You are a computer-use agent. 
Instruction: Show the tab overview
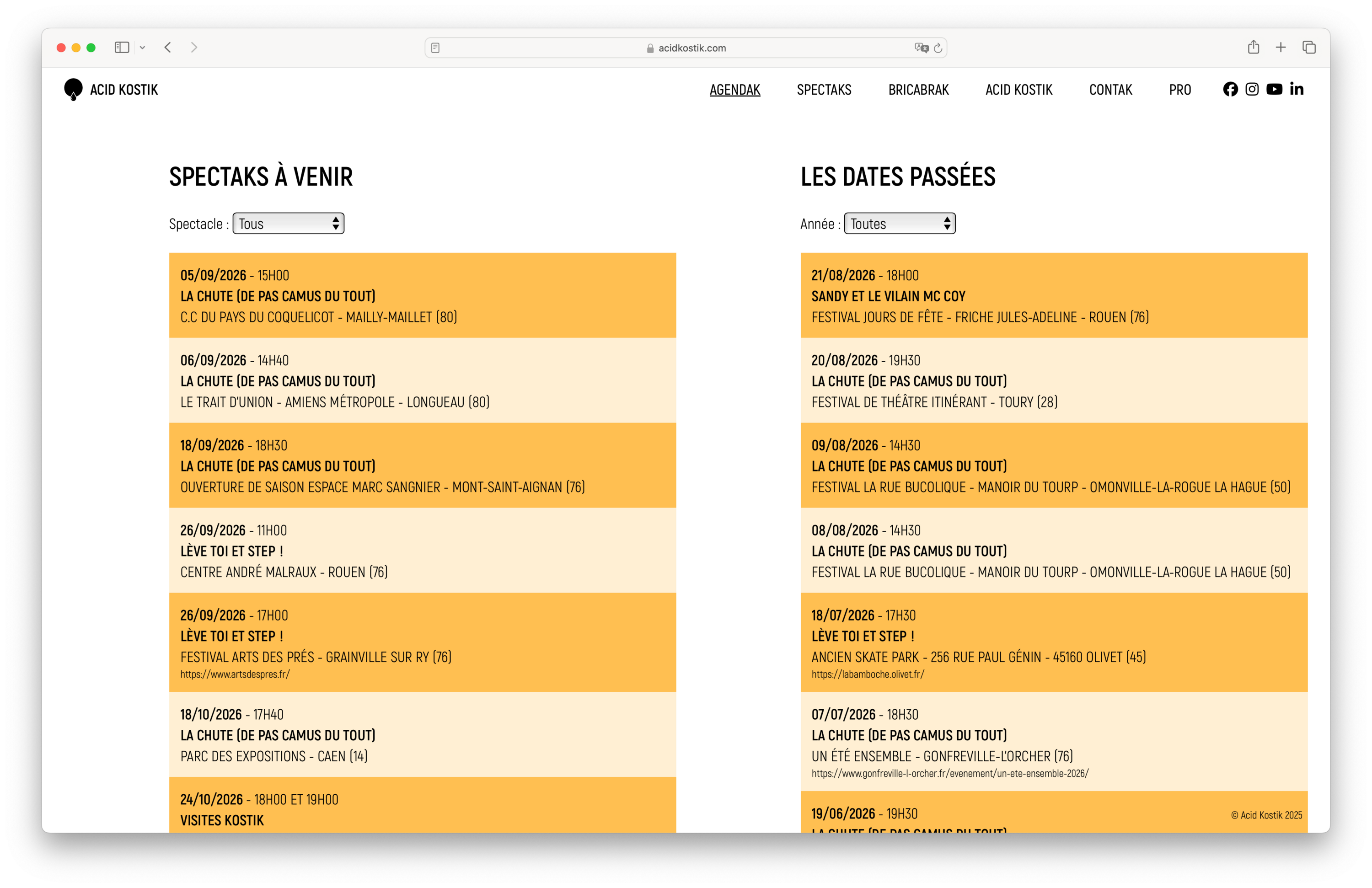coord(1309,48)
